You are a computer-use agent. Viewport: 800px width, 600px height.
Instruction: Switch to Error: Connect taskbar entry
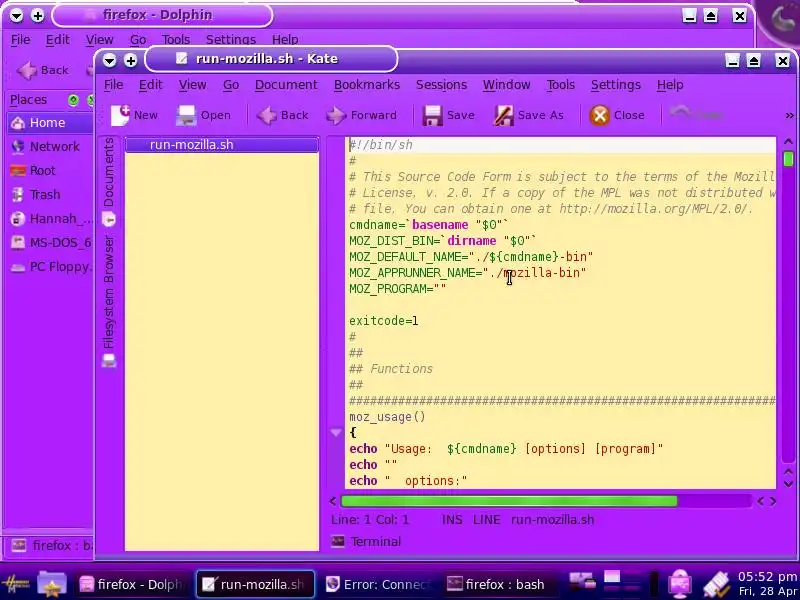[x=378, y=584]
